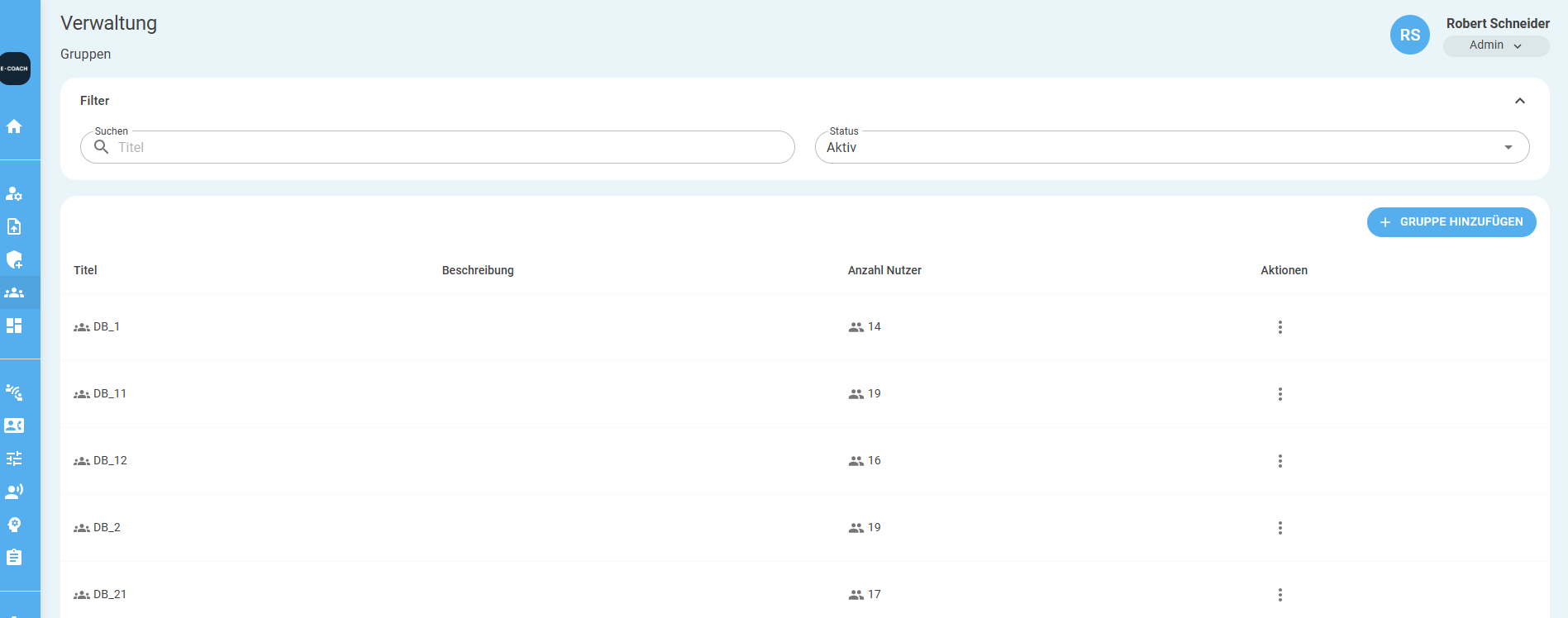Click users icon beside count 14
1568x618 pixels.
(856, 327)
